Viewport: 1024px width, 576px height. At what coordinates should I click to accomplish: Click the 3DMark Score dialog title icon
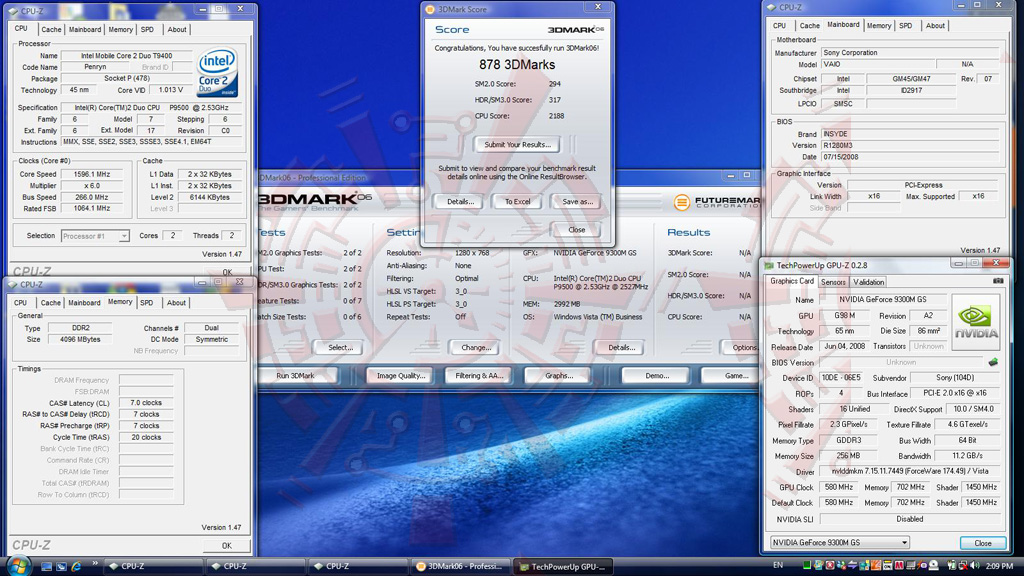430,9
